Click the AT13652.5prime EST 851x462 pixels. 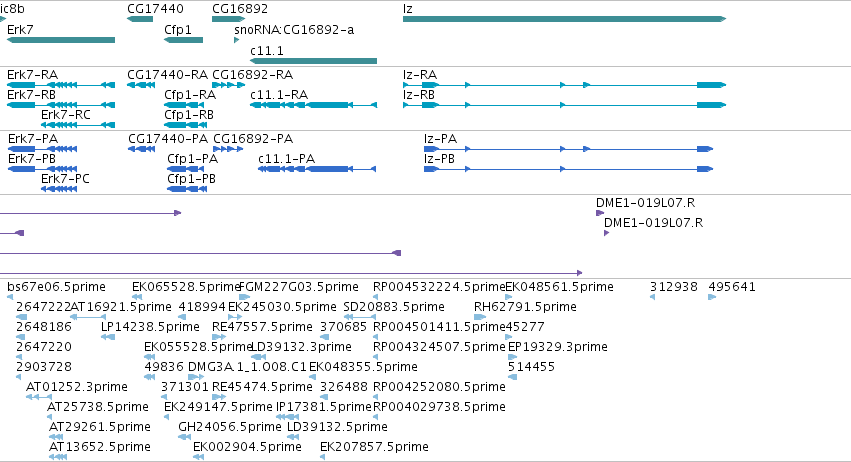point(58,458)
